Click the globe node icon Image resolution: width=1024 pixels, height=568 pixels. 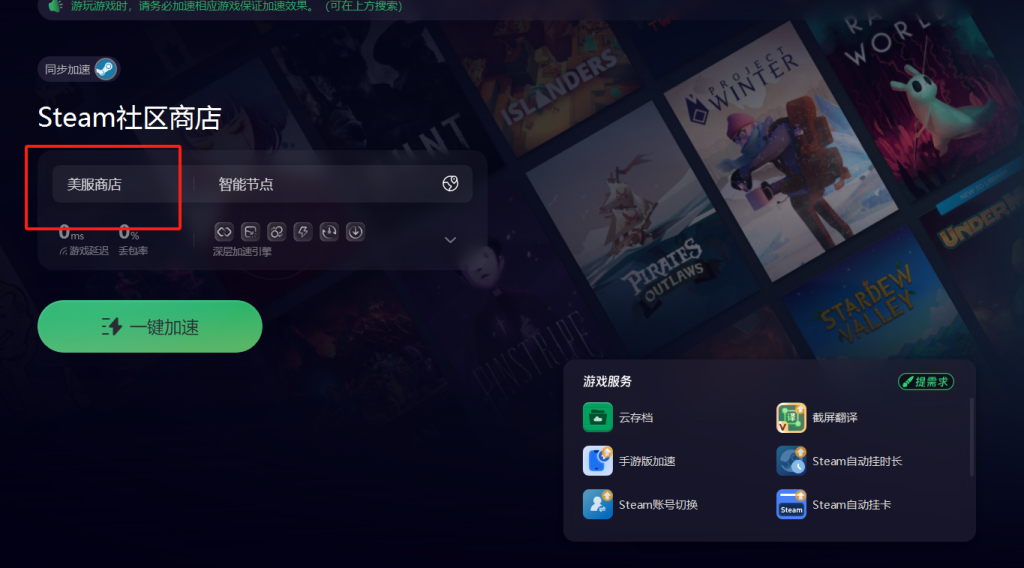(x=450, y=183)
